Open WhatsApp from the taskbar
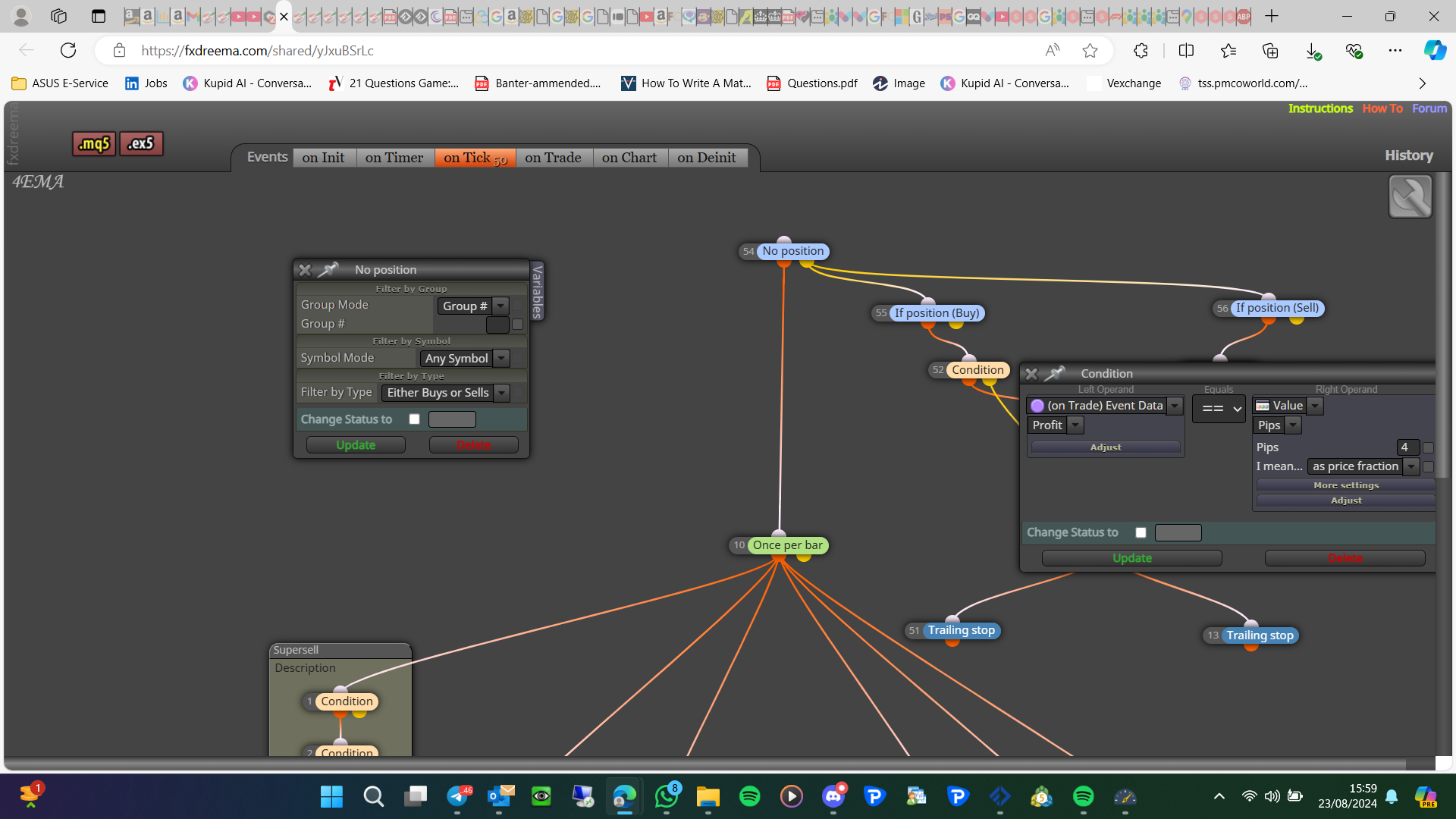1456x819 pixels. click(x=667, y=796)
